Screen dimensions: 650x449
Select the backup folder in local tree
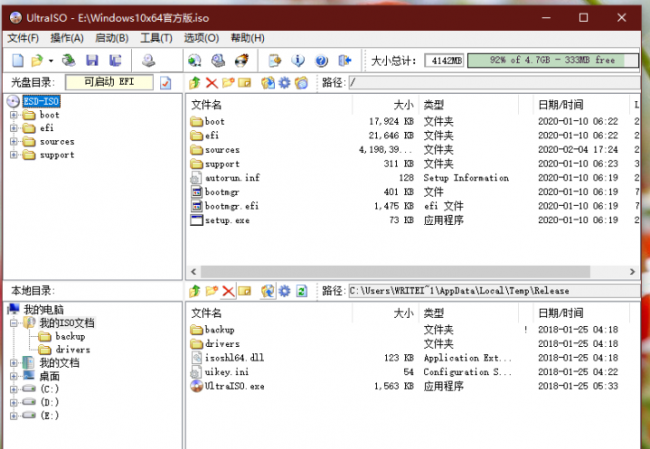pyautogui.click(x=70, y=336)
